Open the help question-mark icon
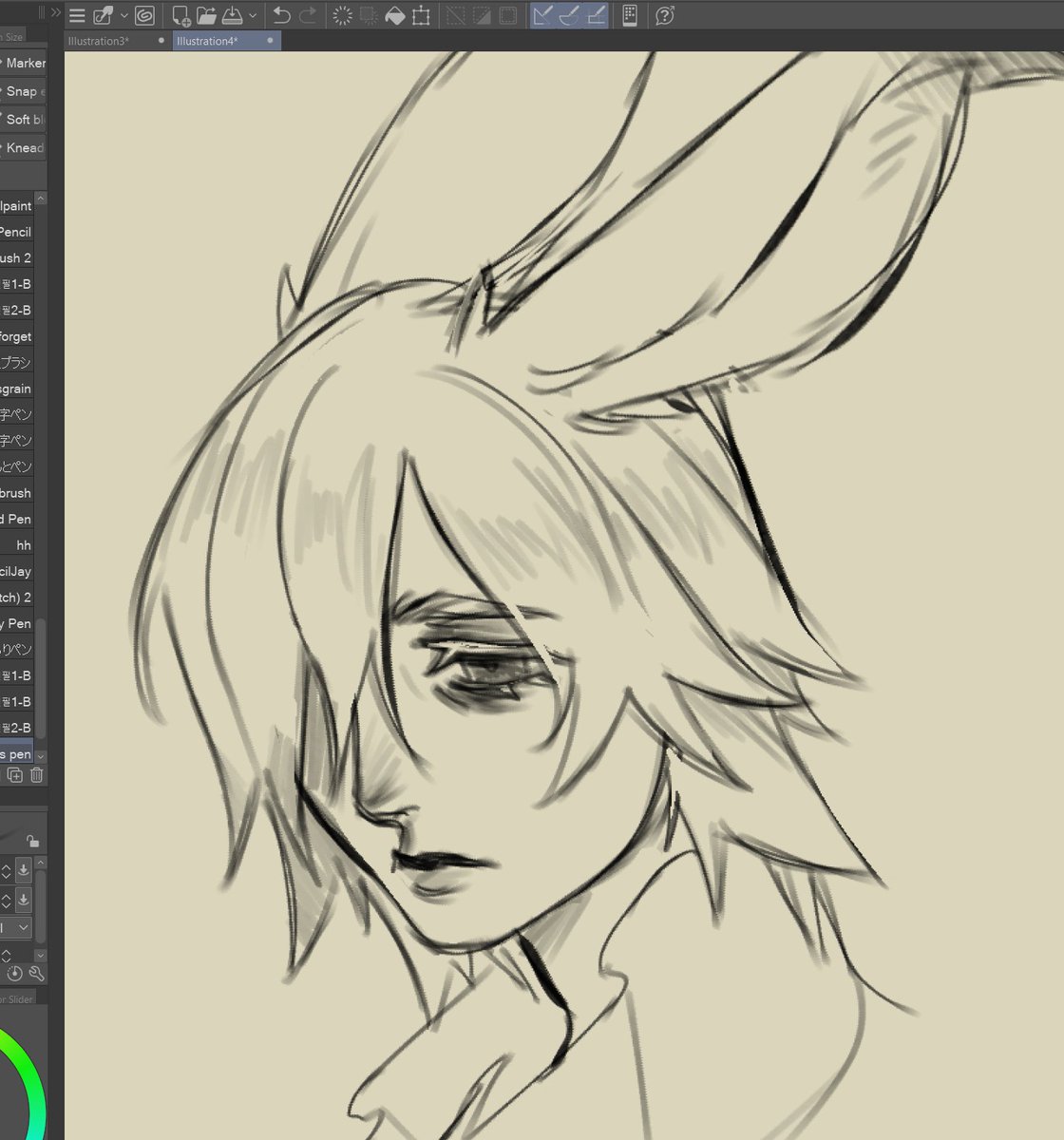This screenshot has height=1140, width=1064. [x=665, y=15]
